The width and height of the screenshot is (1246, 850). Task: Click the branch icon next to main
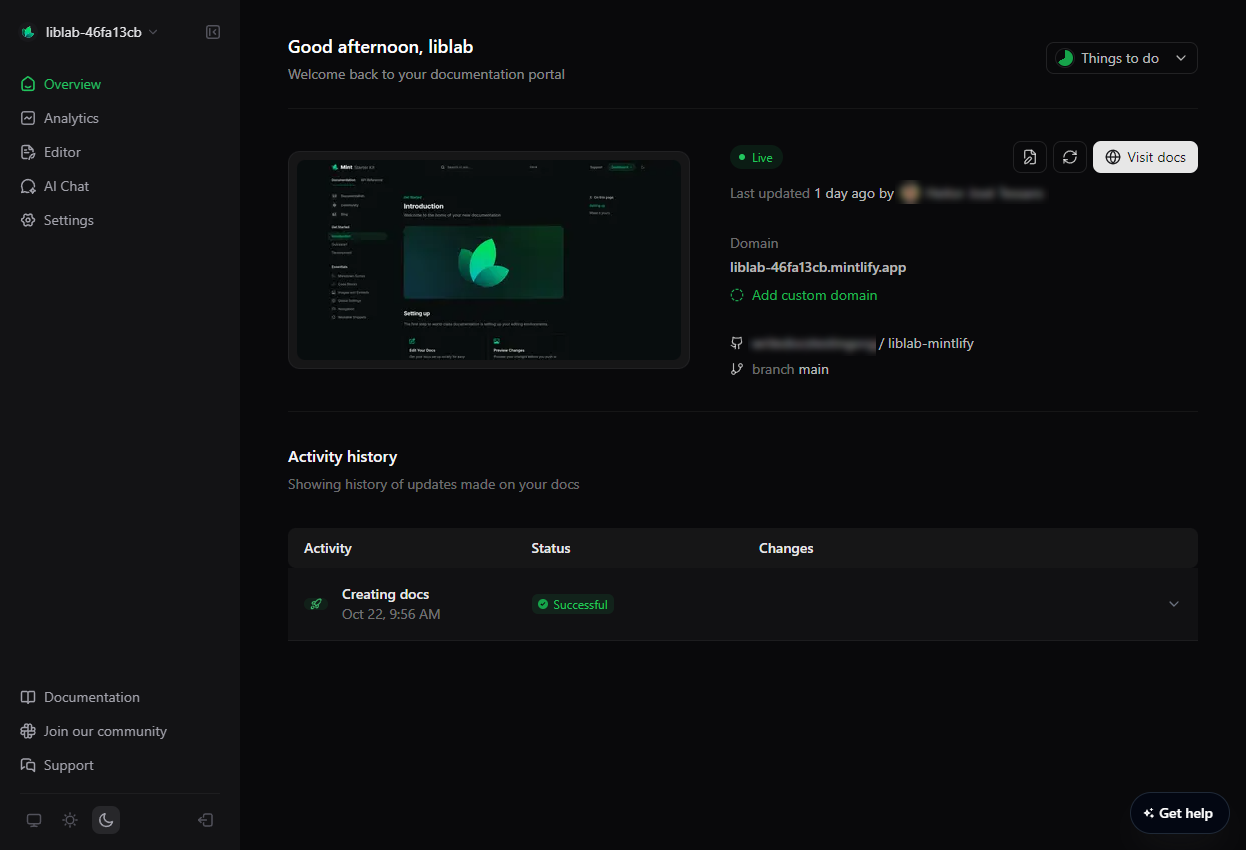tap(737, 369)
